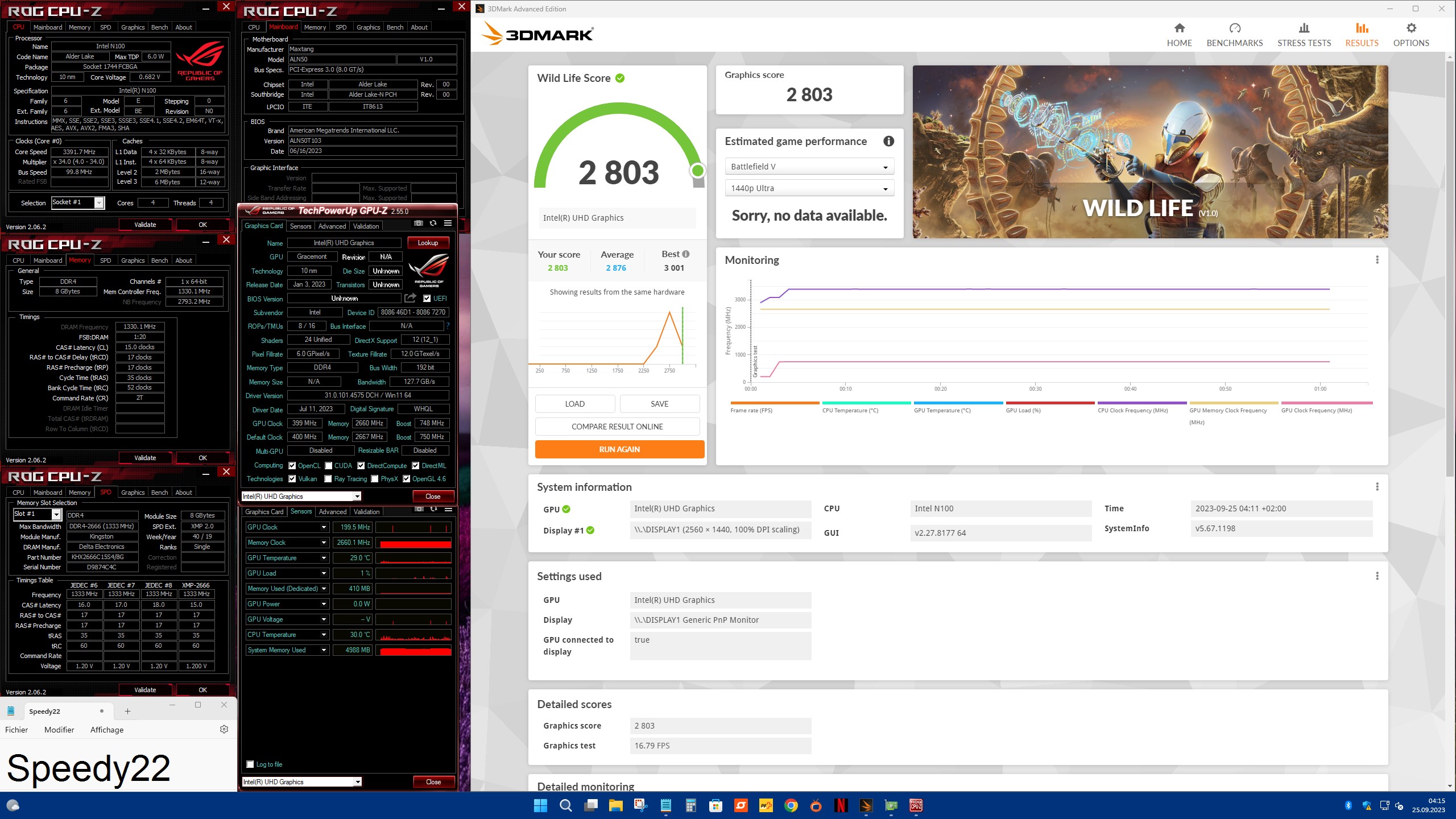This screenshot has width=1456, height=819.
Task: Open taskbar Search
Action: point(565,805)
